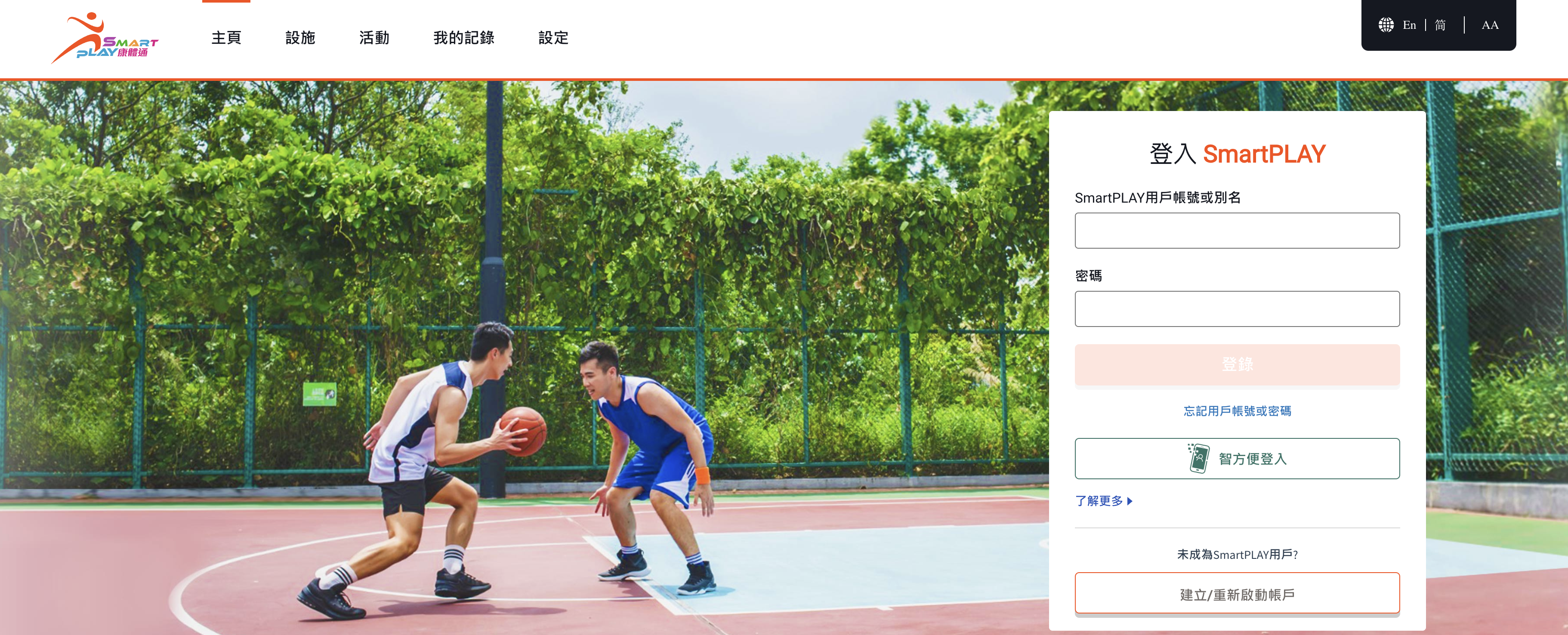The width and height of the screenshot is (1568, 635).
Task: Click the 智方便登入 button
Action: coord(1237,459)
